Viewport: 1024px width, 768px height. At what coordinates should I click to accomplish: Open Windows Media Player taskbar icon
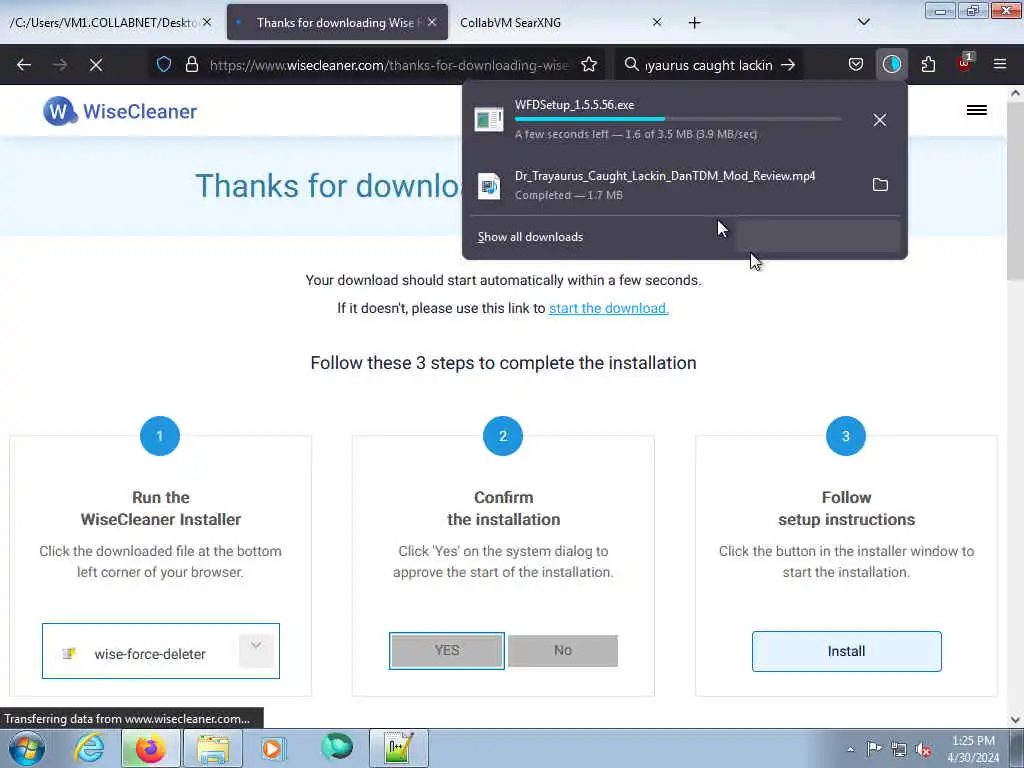(272, 748)
